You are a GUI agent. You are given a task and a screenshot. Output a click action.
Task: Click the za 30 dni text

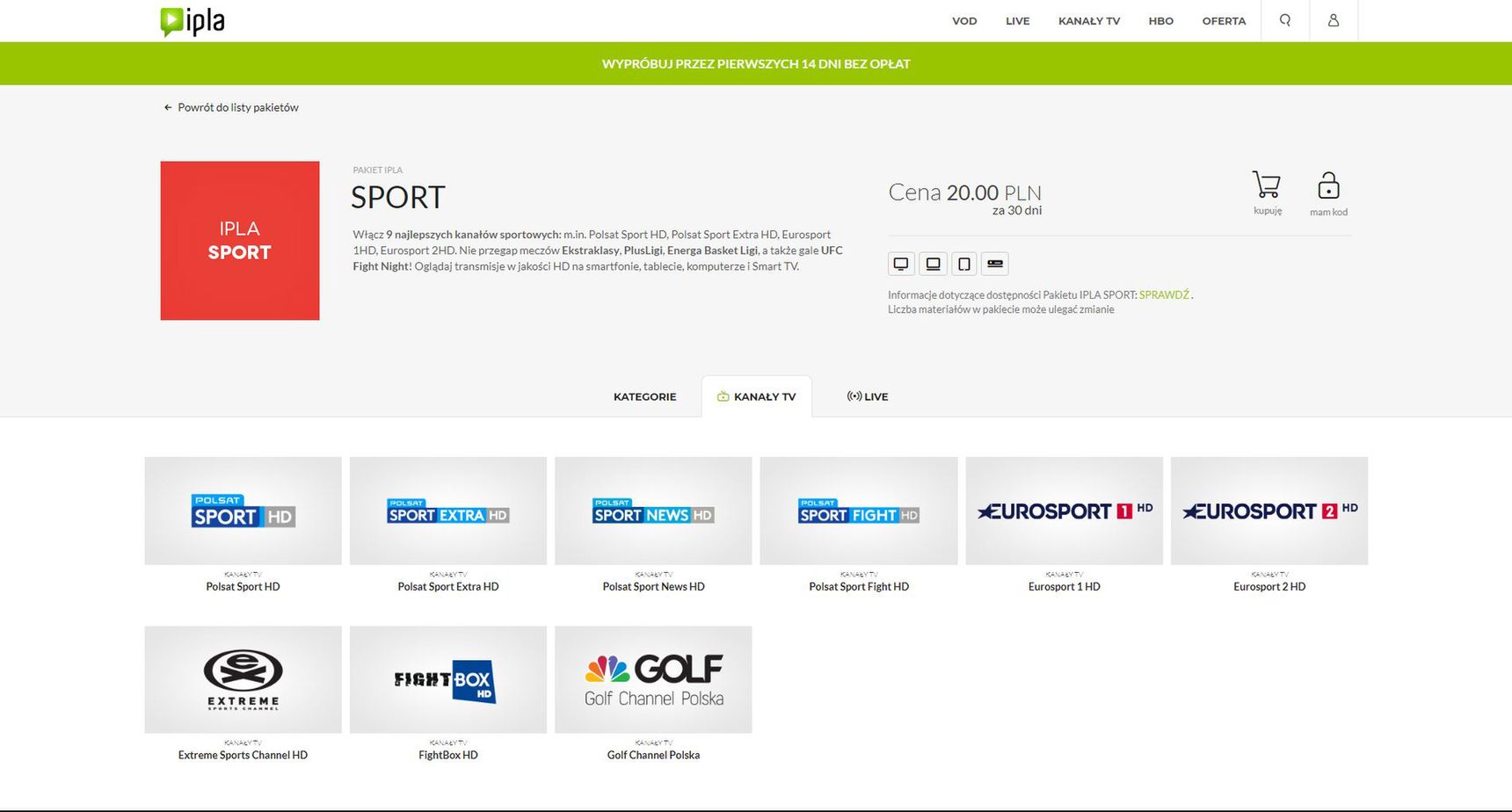pyautogui.click(x=1017, y=211)
